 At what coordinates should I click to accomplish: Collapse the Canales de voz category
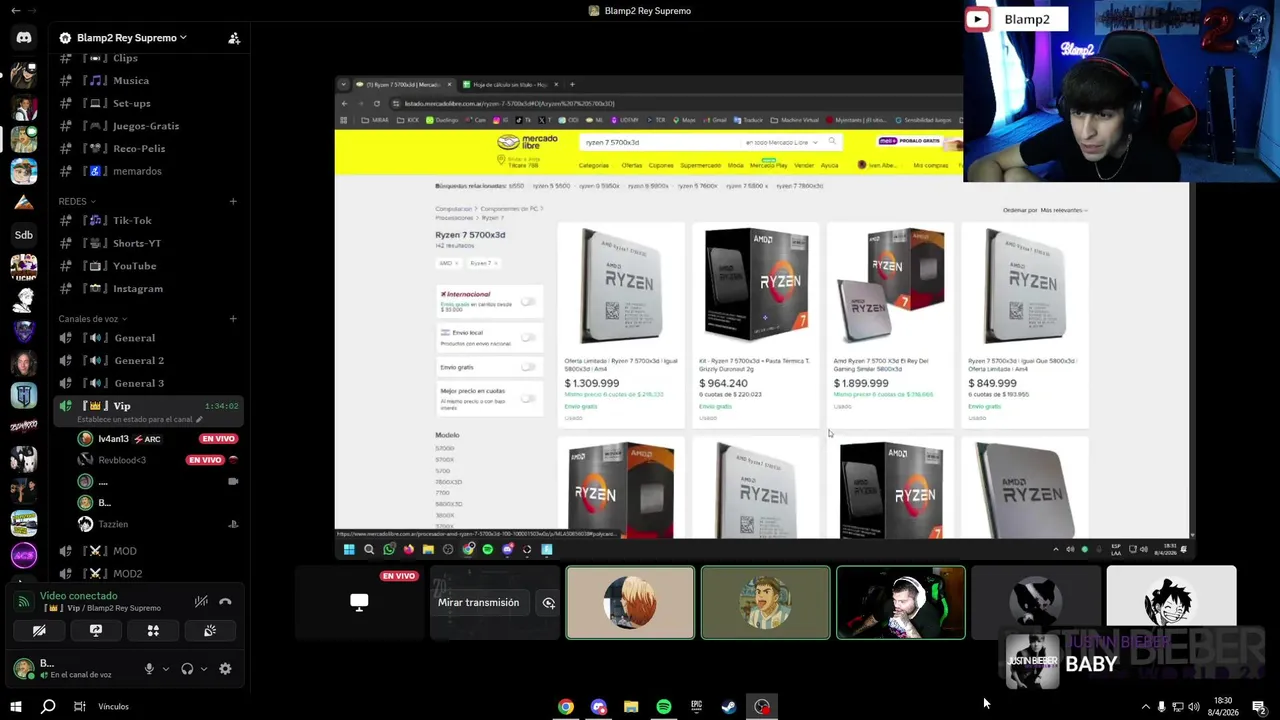pyautogui.click(x=93, y=319)
